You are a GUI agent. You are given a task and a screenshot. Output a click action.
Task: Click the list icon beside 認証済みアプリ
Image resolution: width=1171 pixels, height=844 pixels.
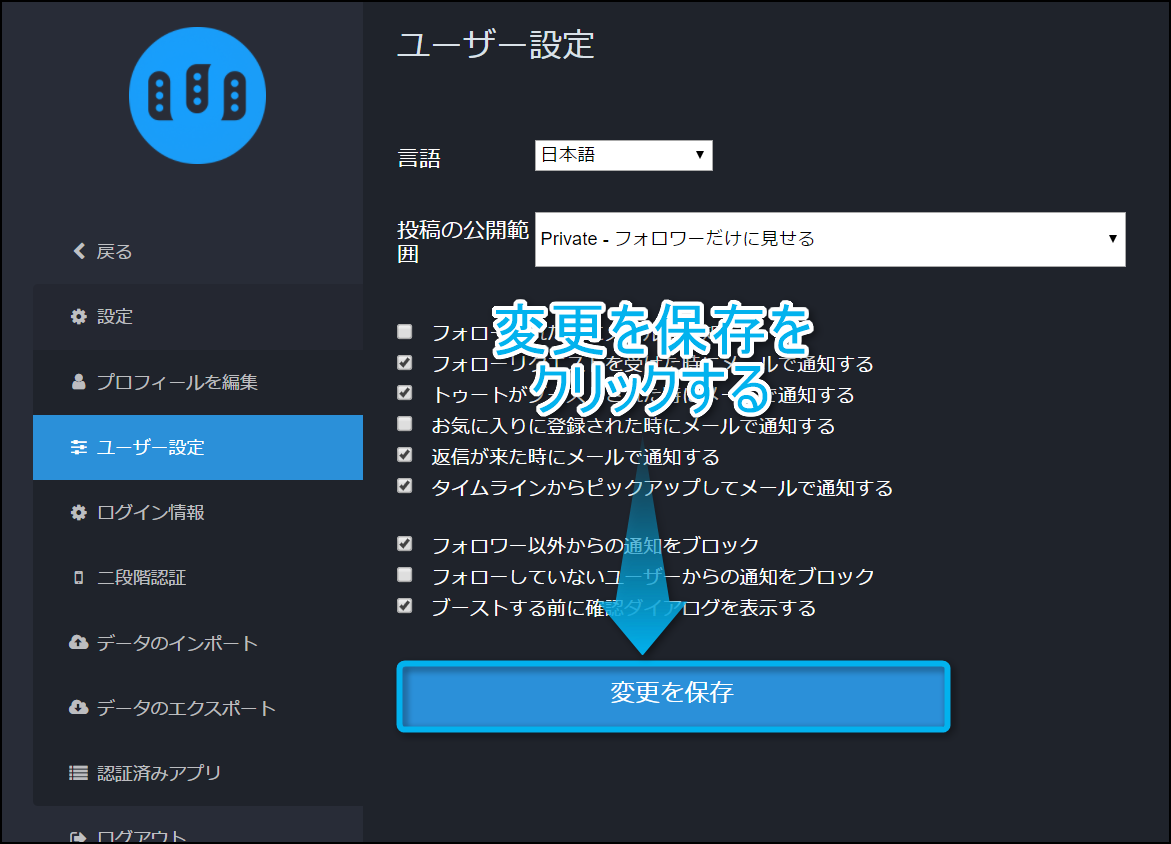79,773
